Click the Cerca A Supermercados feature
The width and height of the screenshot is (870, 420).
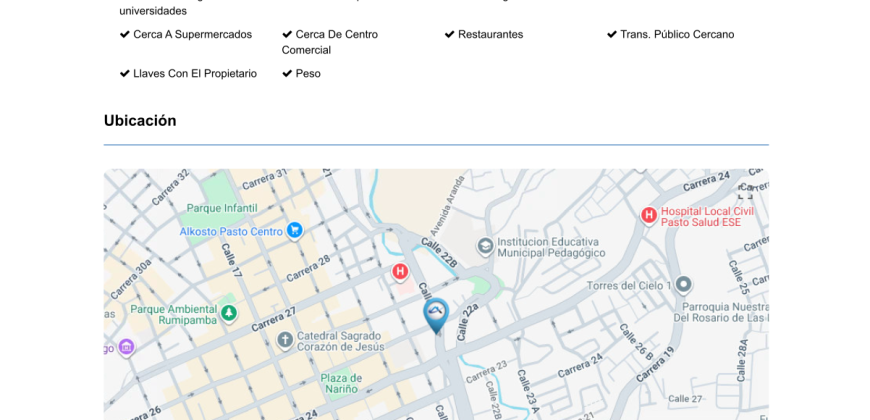pos(186,34)
